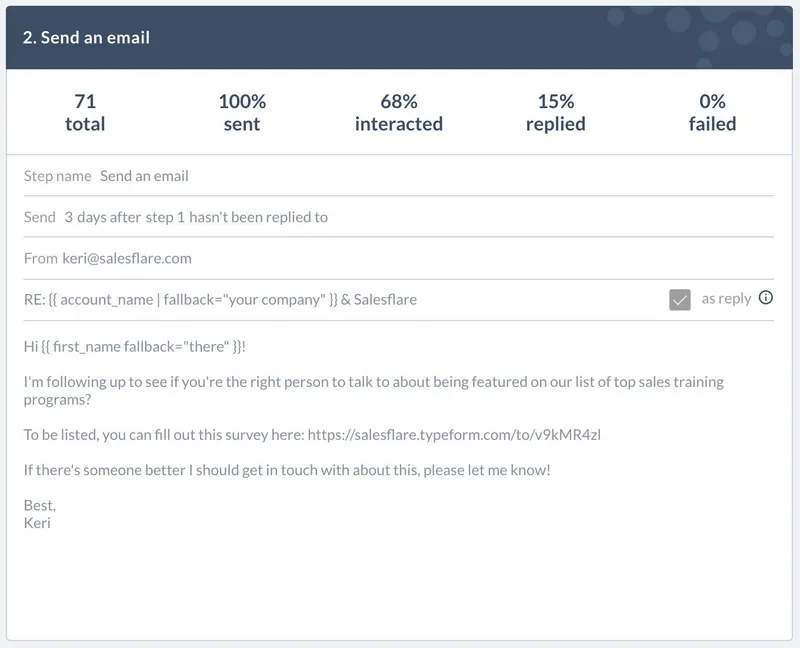800x648 pixels.
Task: Click the 71 total statistic
Action: pyautogui.click(x=85, y=112)
